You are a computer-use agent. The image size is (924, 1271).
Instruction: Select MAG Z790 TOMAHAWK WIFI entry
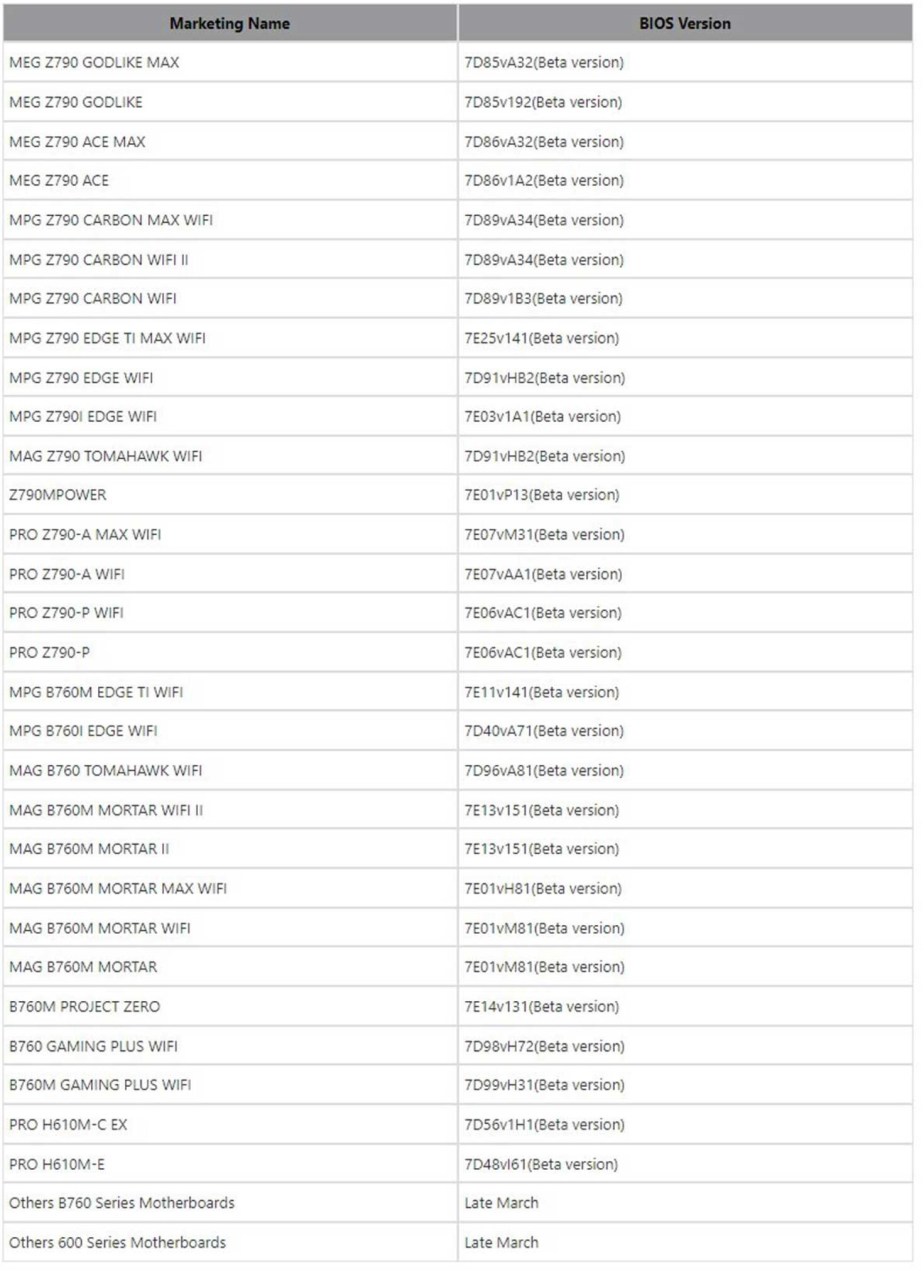pos(105,456)
